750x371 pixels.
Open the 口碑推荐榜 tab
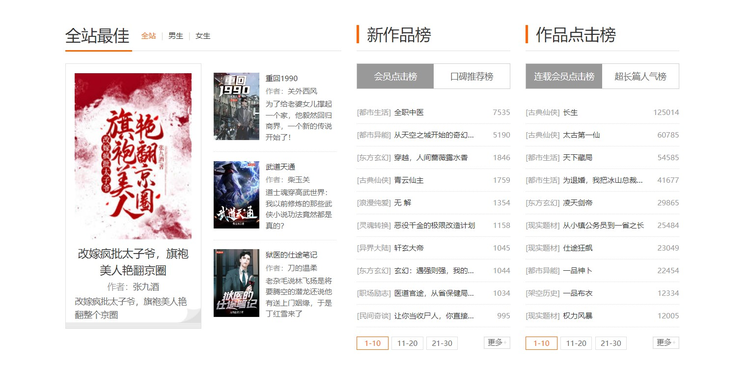click(x=472, y=76)
